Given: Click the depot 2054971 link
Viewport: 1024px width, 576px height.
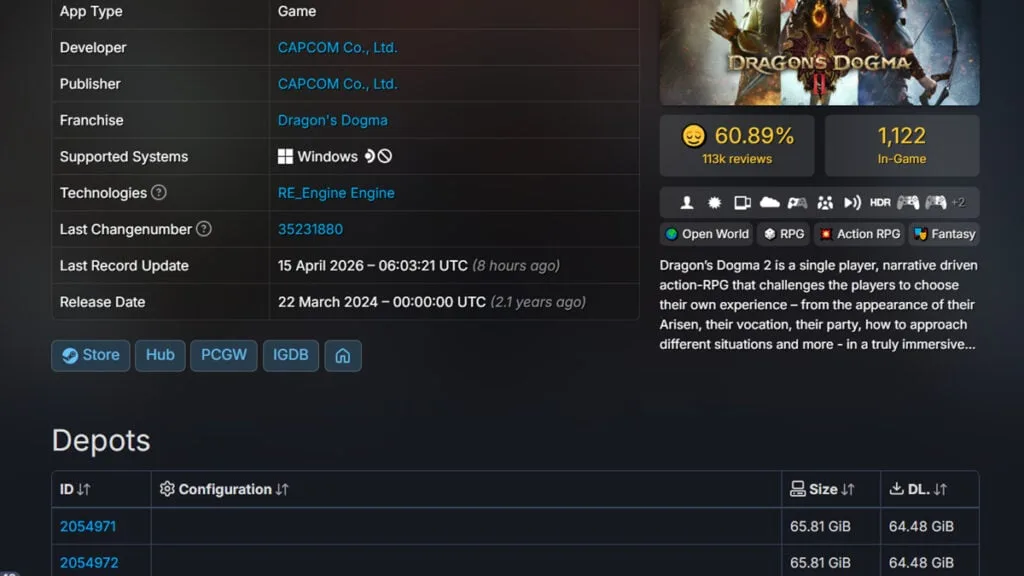Looking at the screenshot, I should [89, 525].
